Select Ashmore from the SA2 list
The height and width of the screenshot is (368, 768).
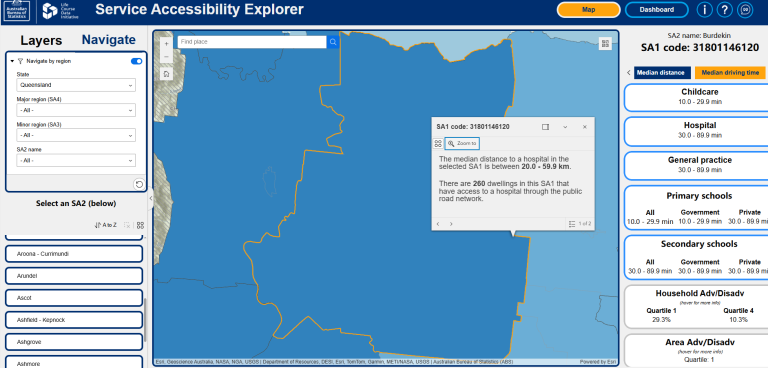pyautogui.click(x=74, y=362)
